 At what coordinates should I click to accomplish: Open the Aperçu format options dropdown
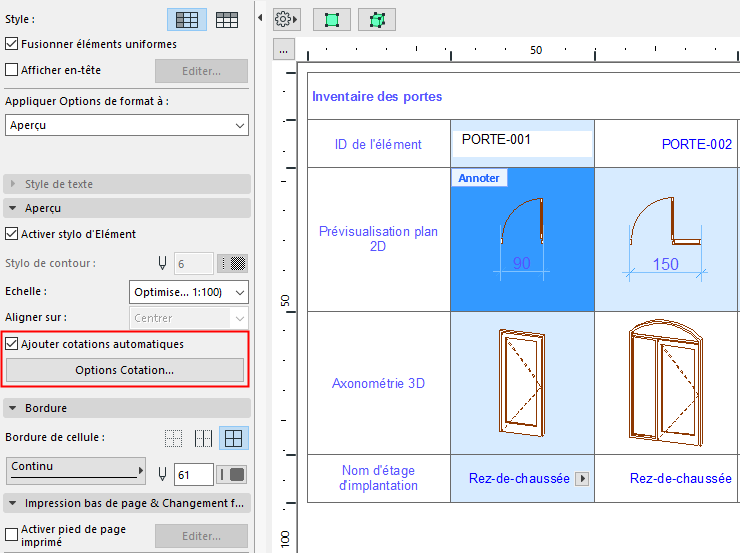(126, 126)
